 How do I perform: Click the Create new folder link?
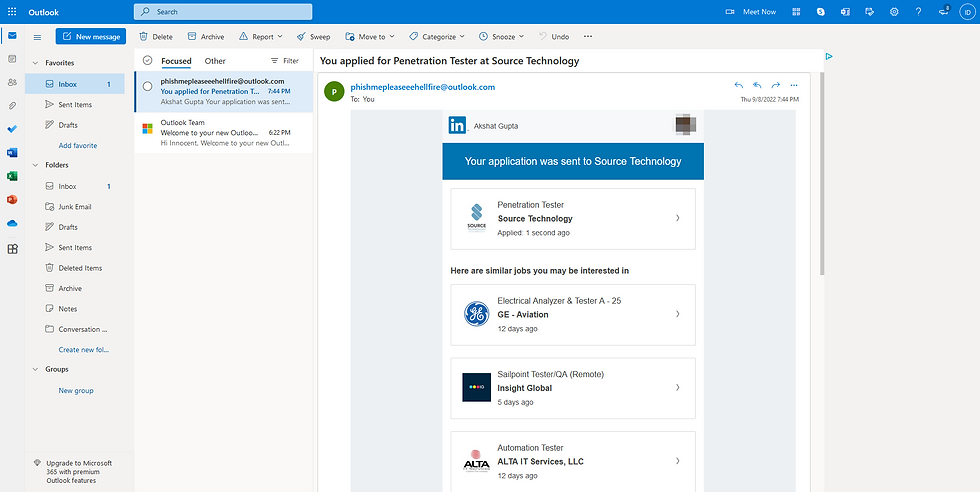pyautogui.click(x=84, y=350)
